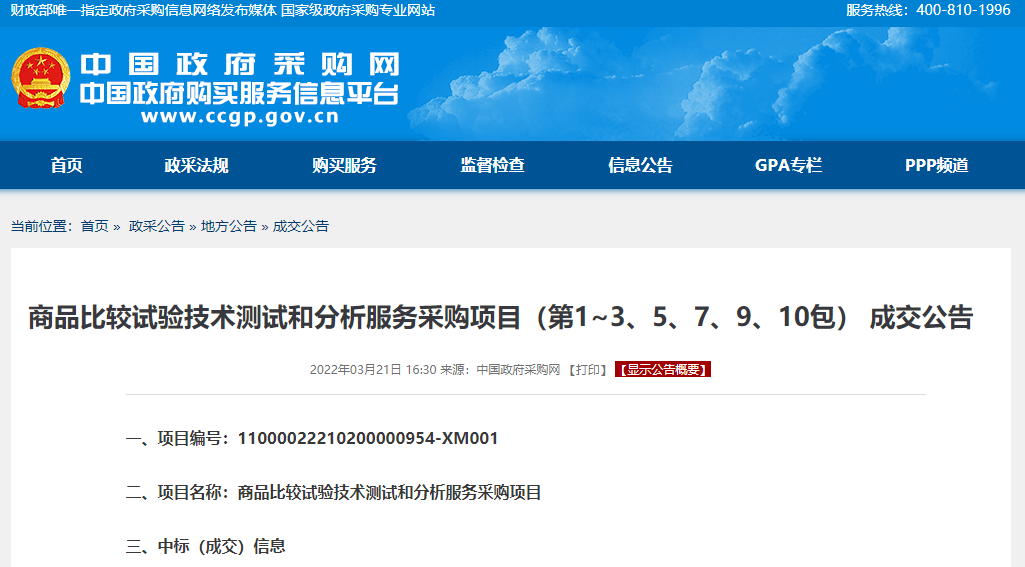Viewport: 1025px width, 567px height.
Task: Go to 地方公告 via the breadcrumb
Action: pos(228,226)
